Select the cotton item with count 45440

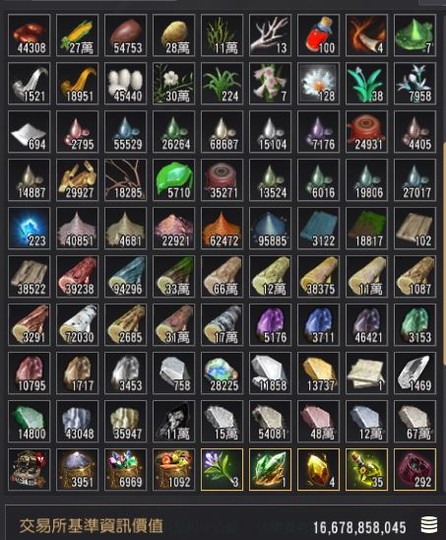pos(126,83)
